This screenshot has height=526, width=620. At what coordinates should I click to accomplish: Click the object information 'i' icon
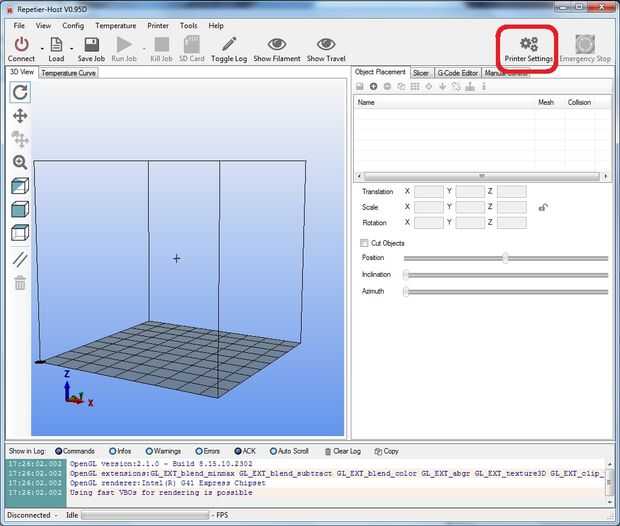coord(484,86)
